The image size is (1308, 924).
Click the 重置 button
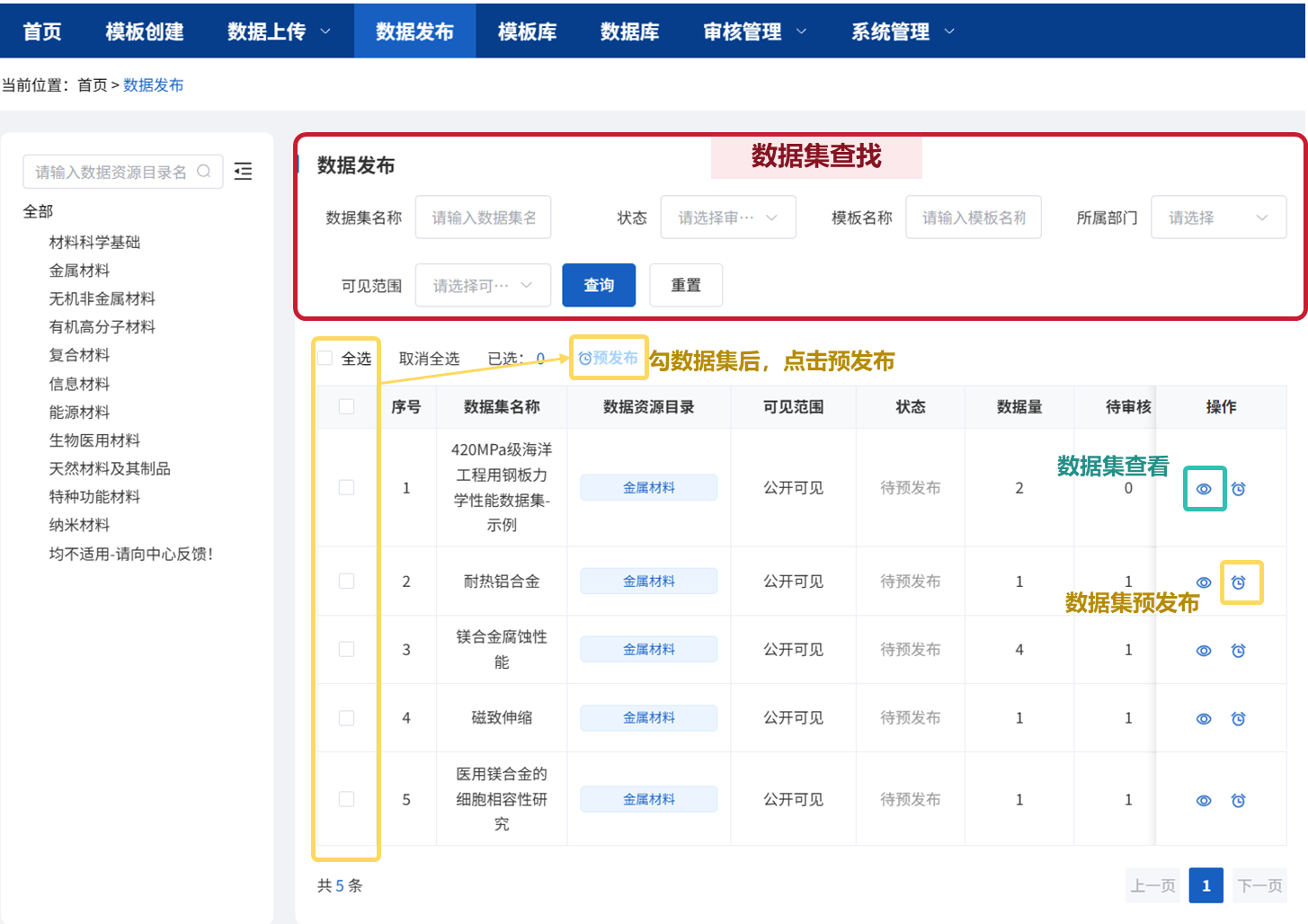[686, 285]
